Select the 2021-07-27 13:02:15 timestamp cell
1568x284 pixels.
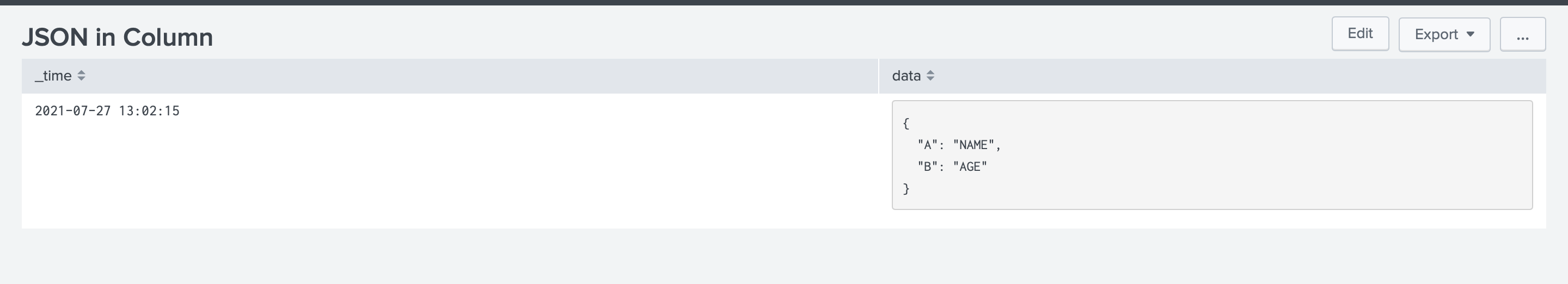[x=107, y=110]
